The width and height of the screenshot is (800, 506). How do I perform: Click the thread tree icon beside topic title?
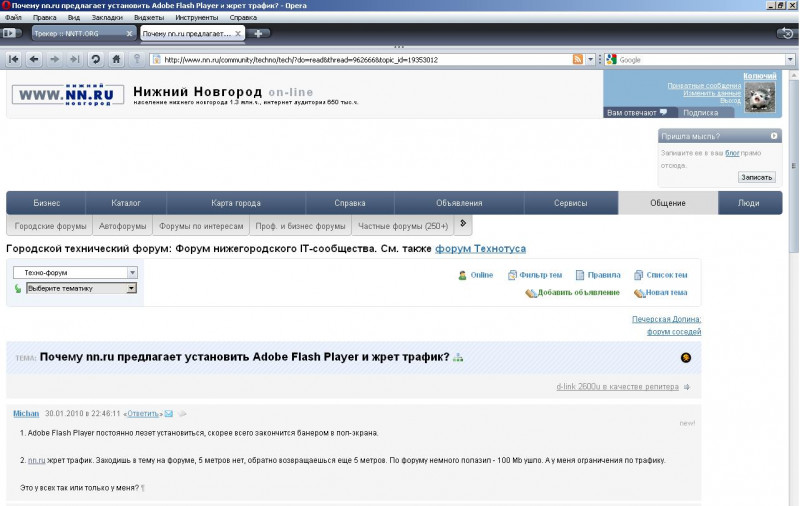458,358
